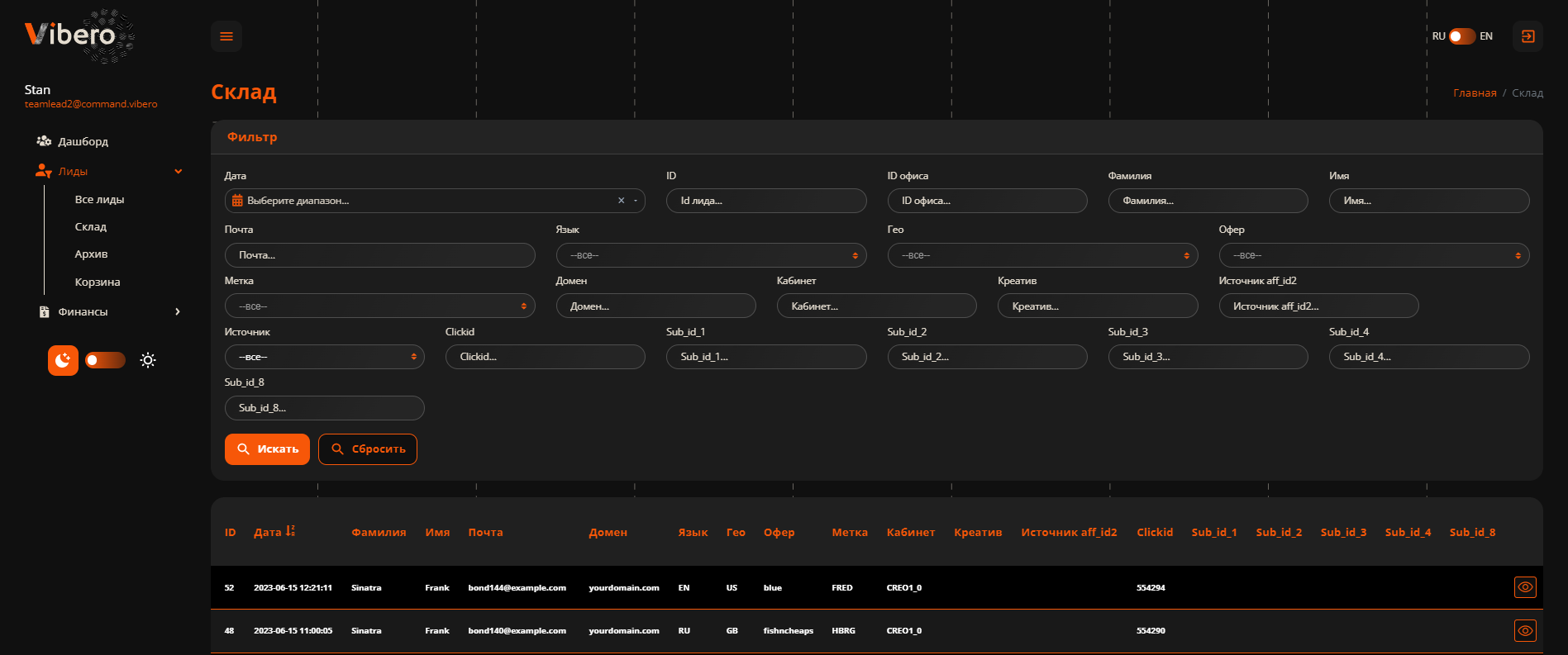Click into the Кабинет input field

click(x=876, y=306)
